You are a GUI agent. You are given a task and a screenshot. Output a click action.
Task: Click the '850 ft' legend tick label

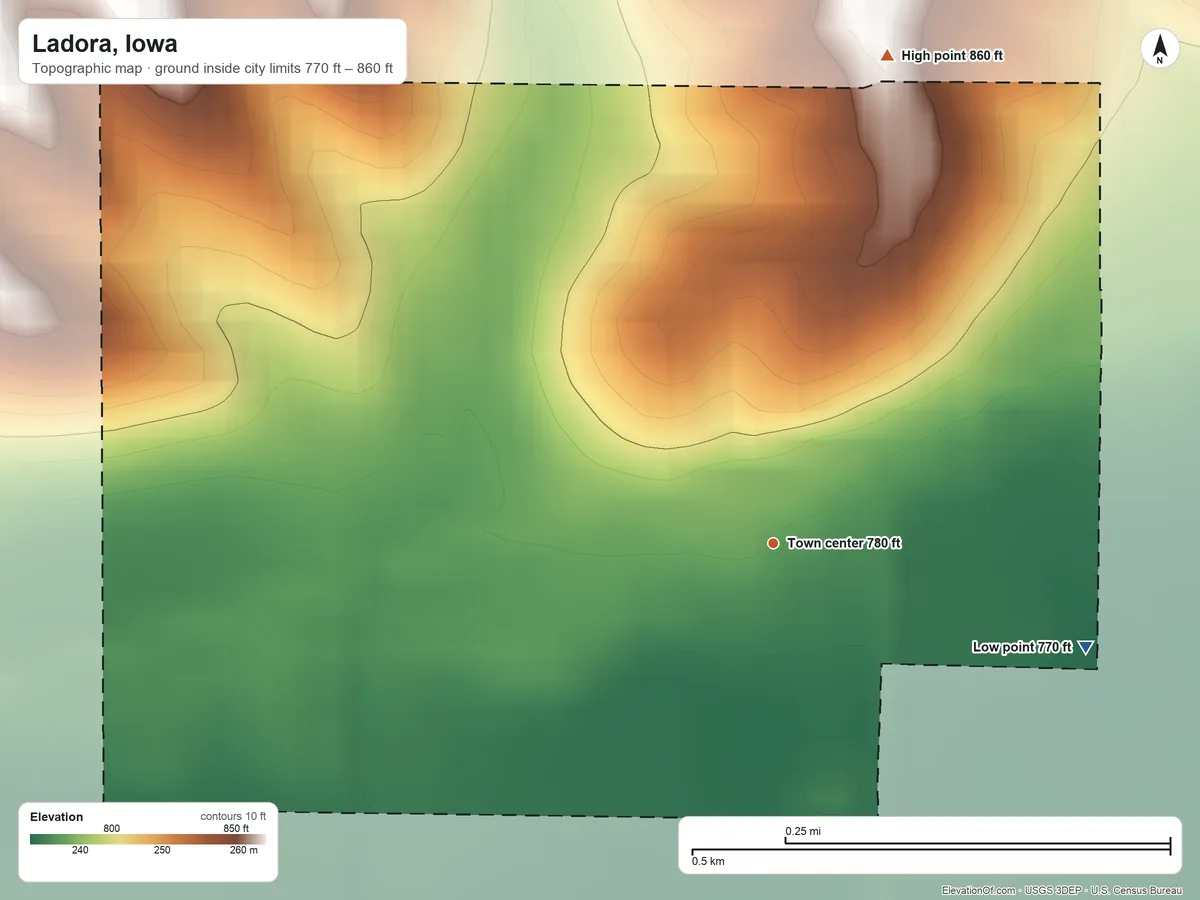pos(236,828)
